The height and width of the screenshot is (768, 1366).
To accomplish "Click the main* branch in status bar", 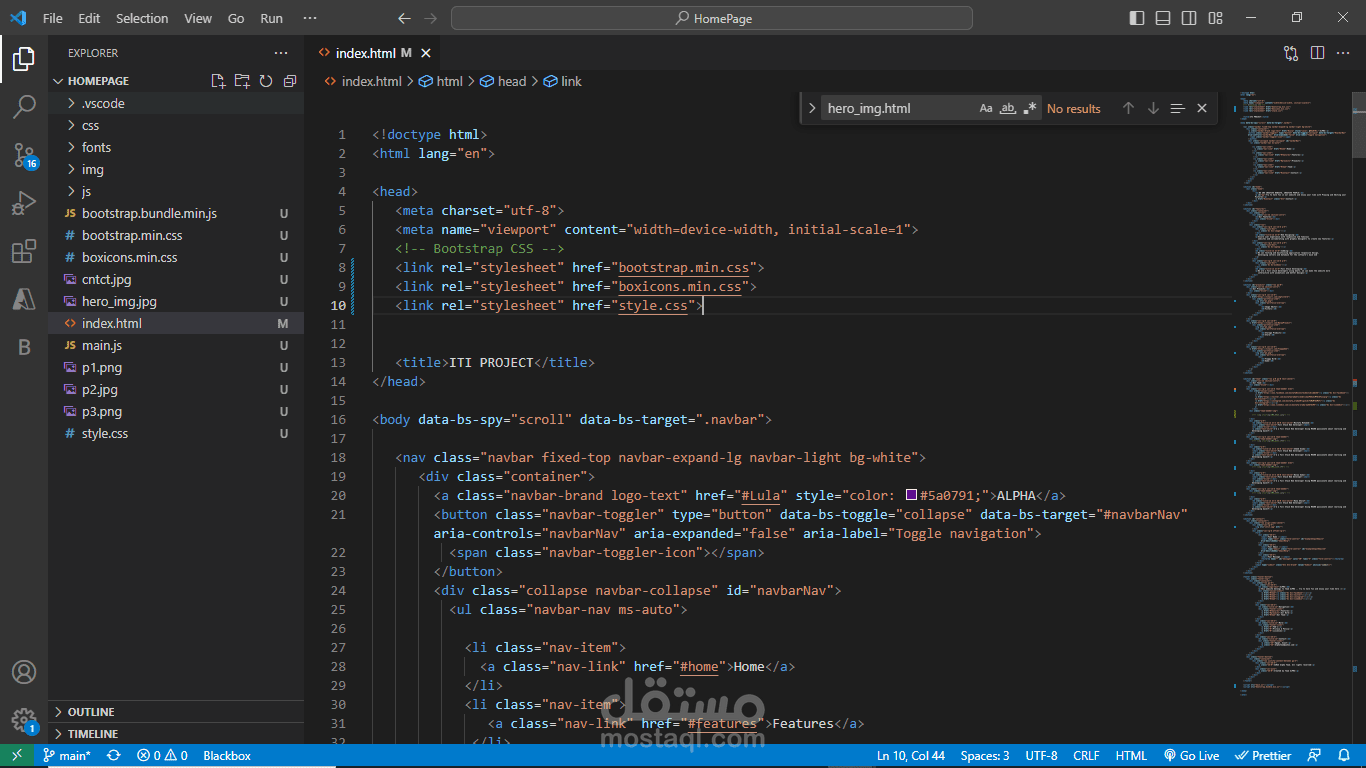I will pos(67,755).
